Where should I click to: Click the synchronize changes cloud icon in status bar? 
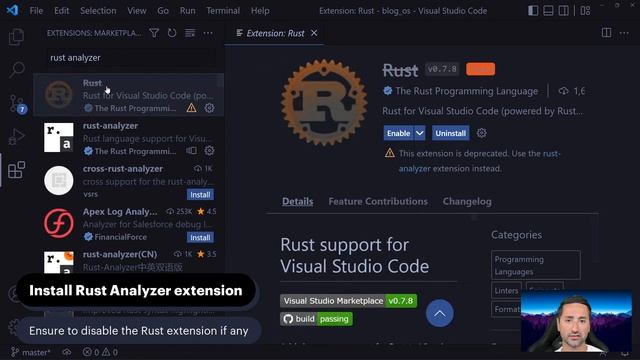67,352
